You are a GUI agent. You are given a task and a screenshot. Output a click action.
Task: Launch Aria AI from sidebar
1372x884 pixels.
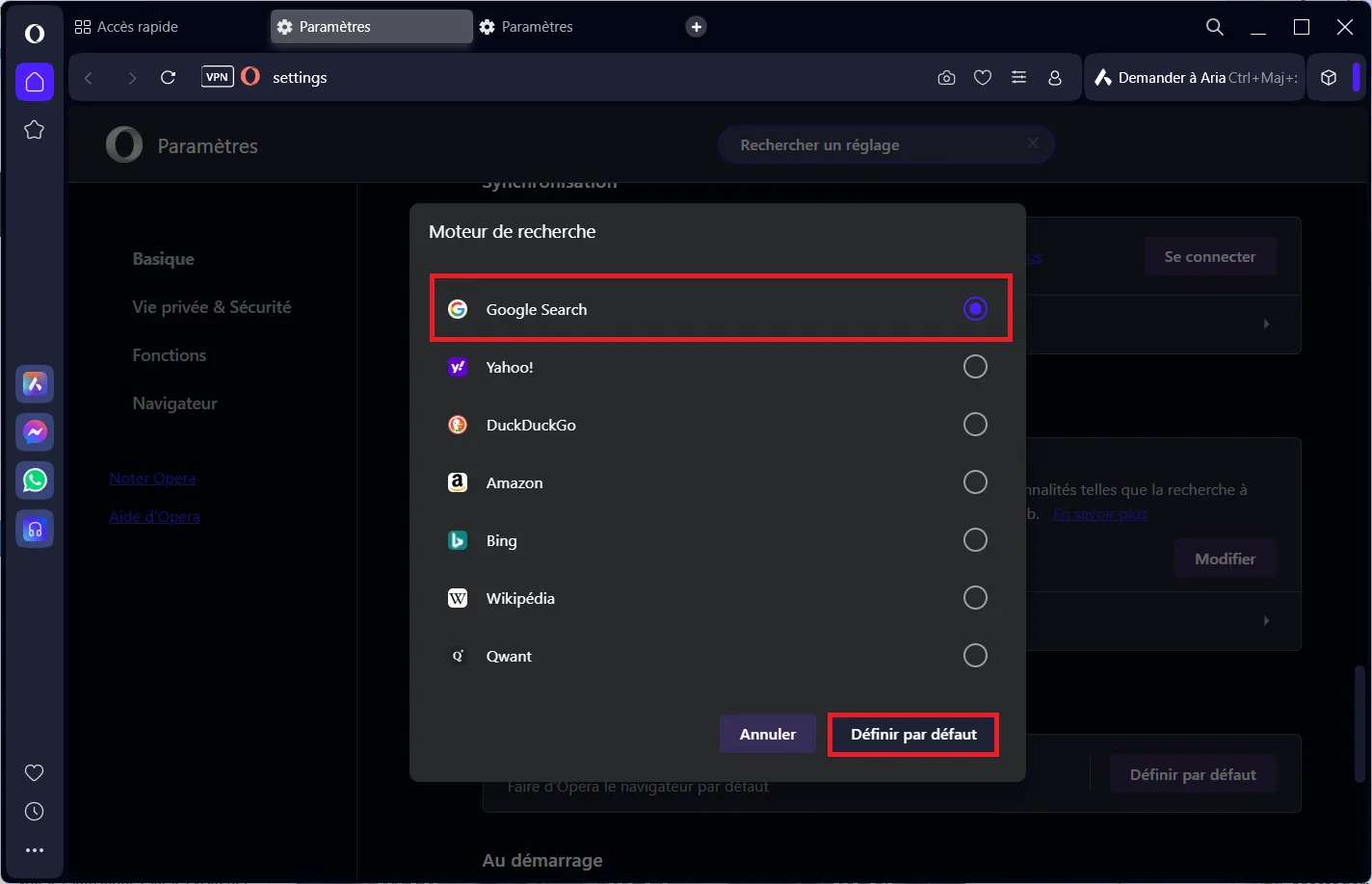35,384
